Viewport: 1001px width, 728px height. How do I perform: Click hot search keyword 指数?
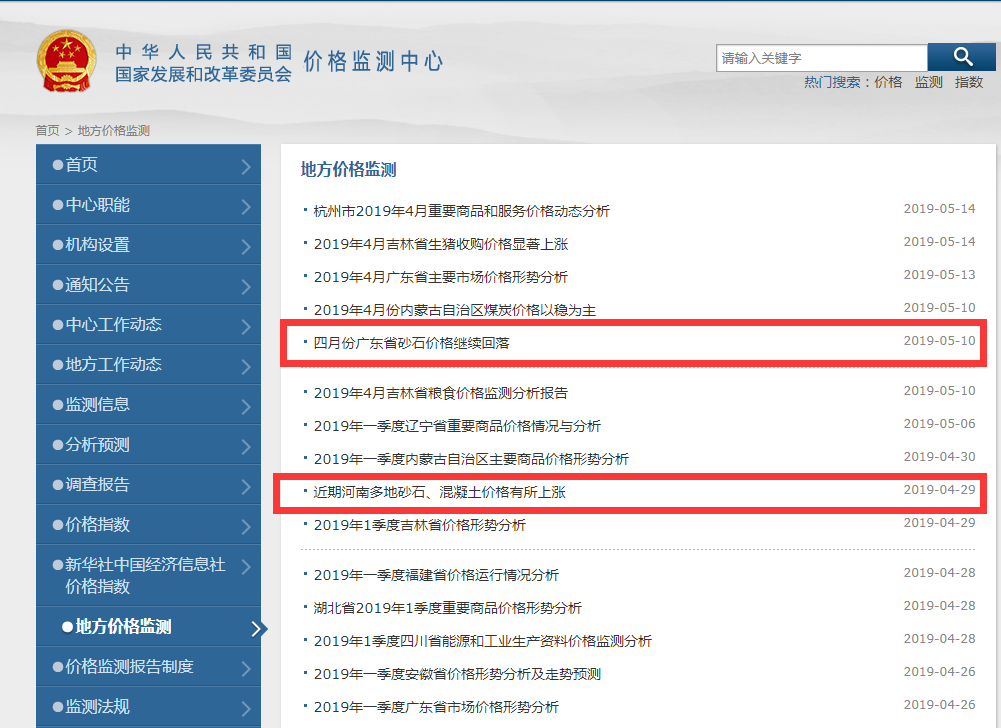(969, 82)
